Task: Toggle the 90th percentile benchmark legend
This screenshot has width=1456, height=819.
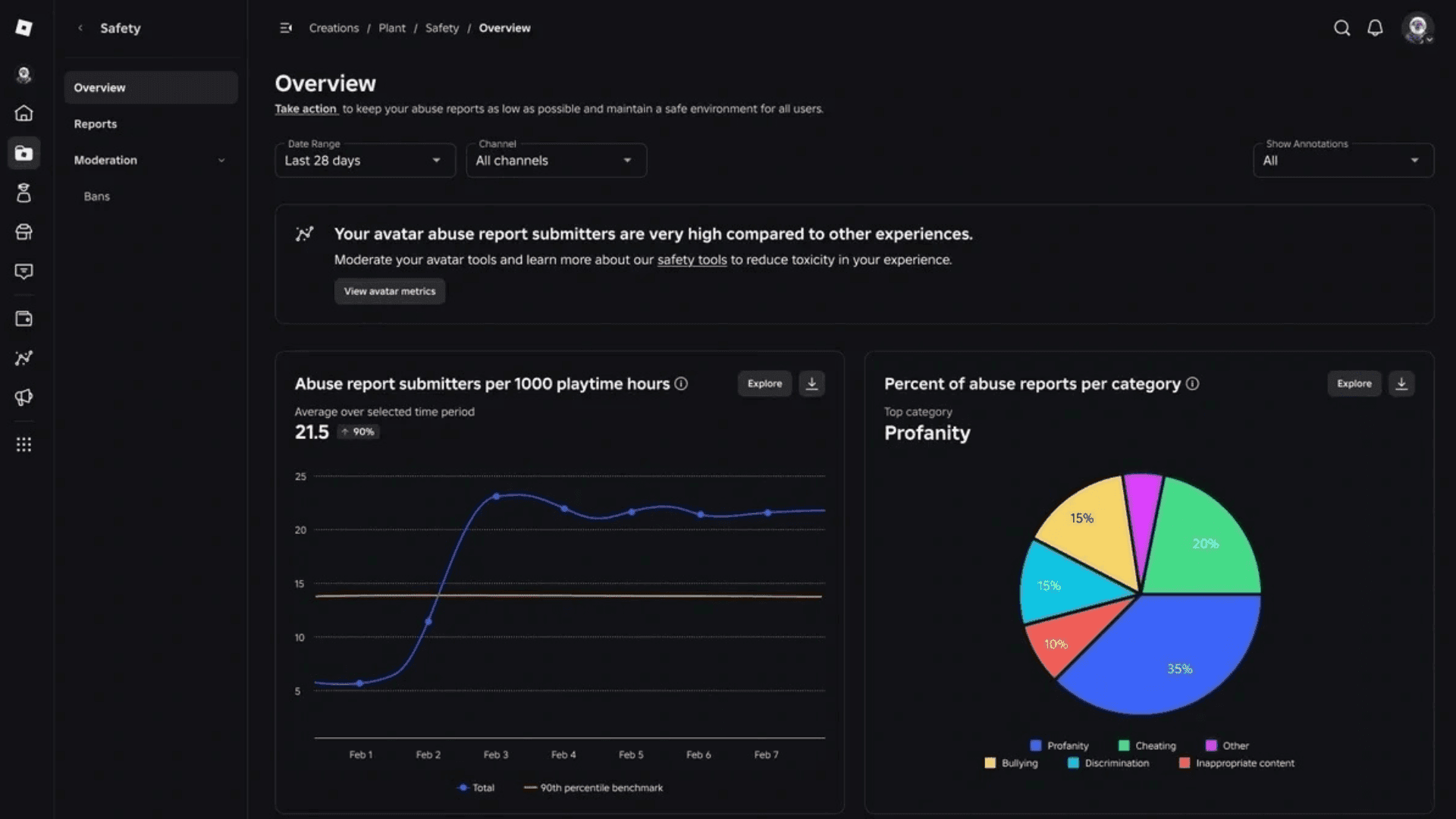Action: 594,788
